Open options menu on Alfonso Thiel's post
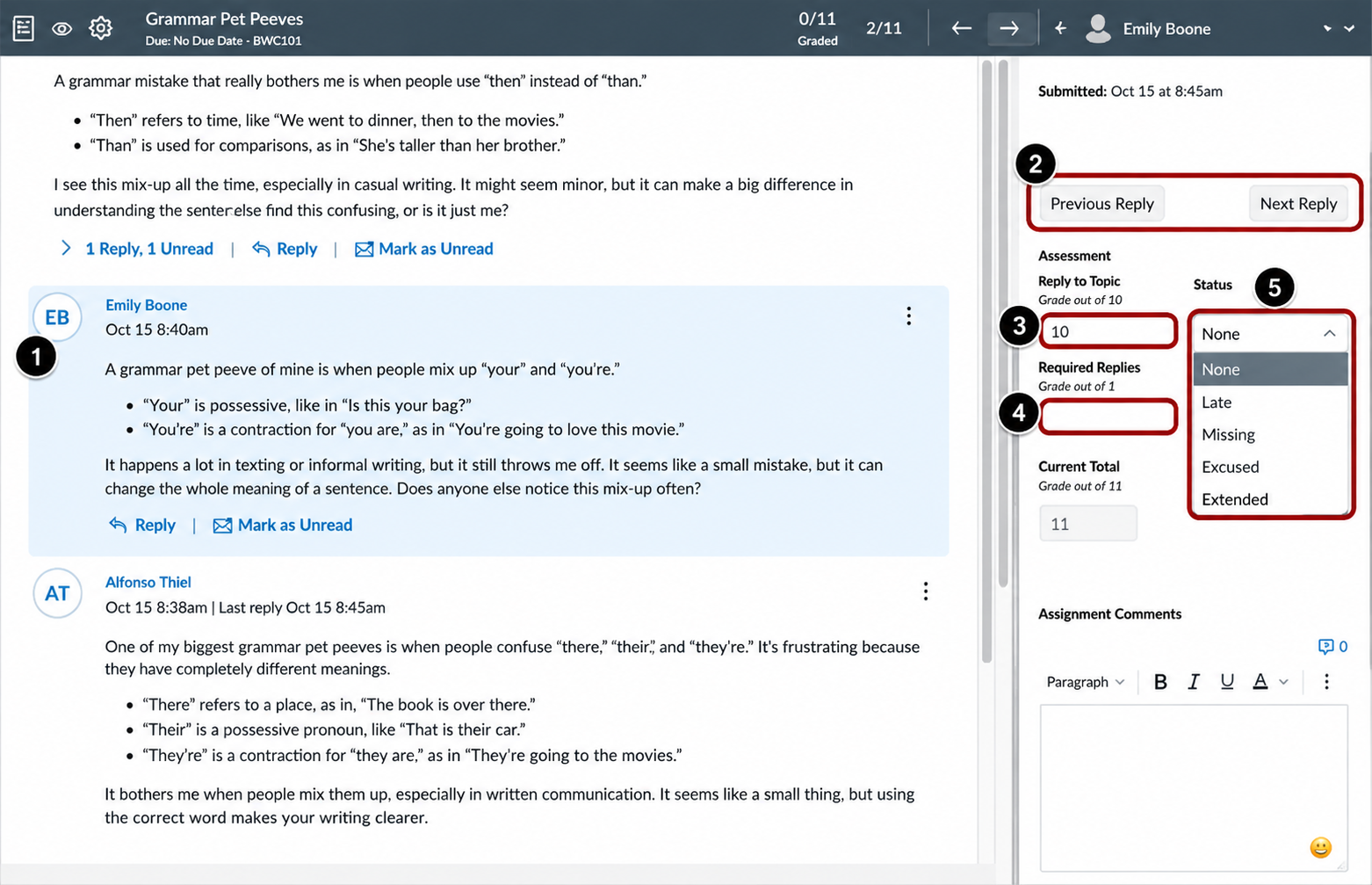Image resolution: width=1372 pixels, height=885 pixels. tap(926, 591)
